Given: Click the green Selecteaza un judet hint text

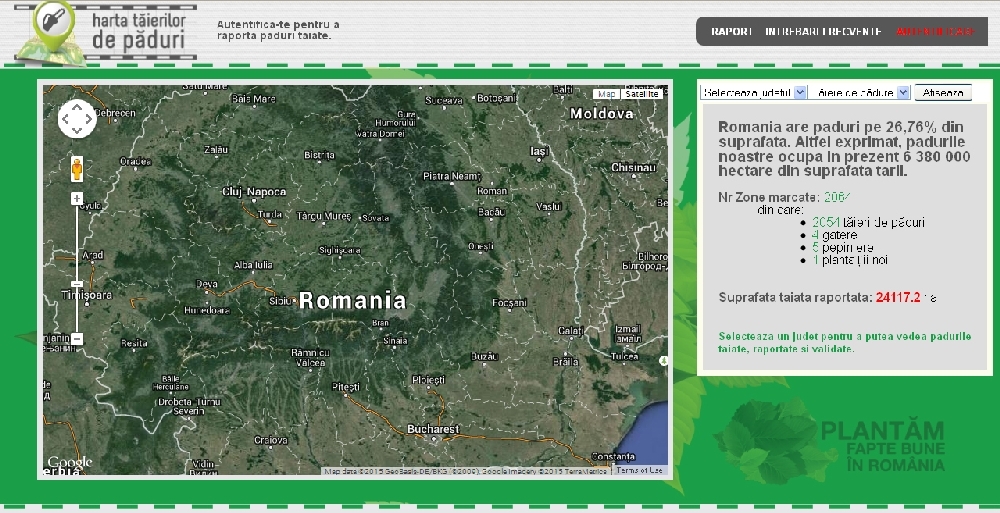Looking at the screenshot, I should 844,343.
